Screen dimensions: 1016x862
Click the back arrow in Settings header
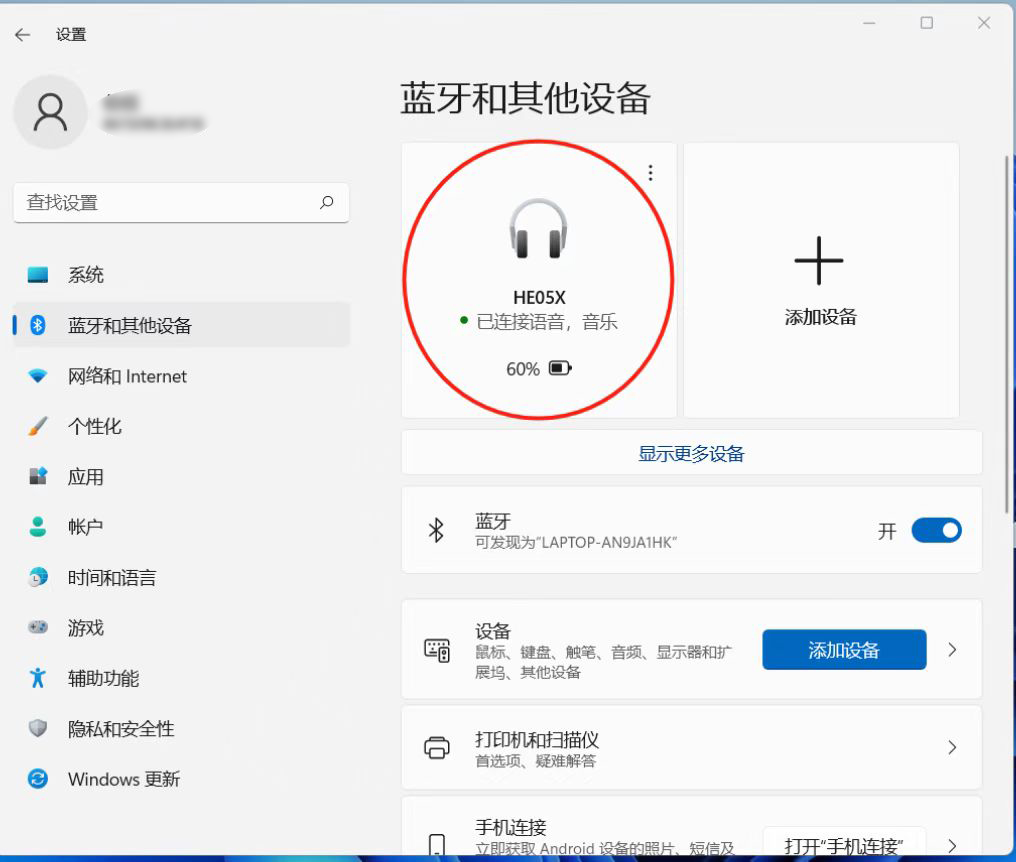[x=22, y=35]
